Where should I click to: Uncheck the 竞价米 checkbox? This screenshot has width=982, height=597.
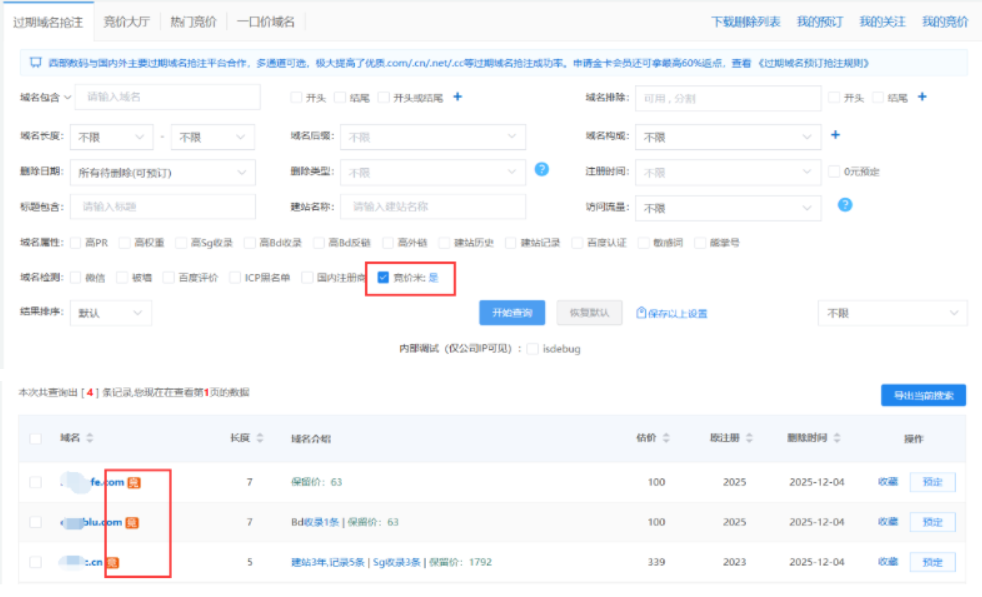383,278
